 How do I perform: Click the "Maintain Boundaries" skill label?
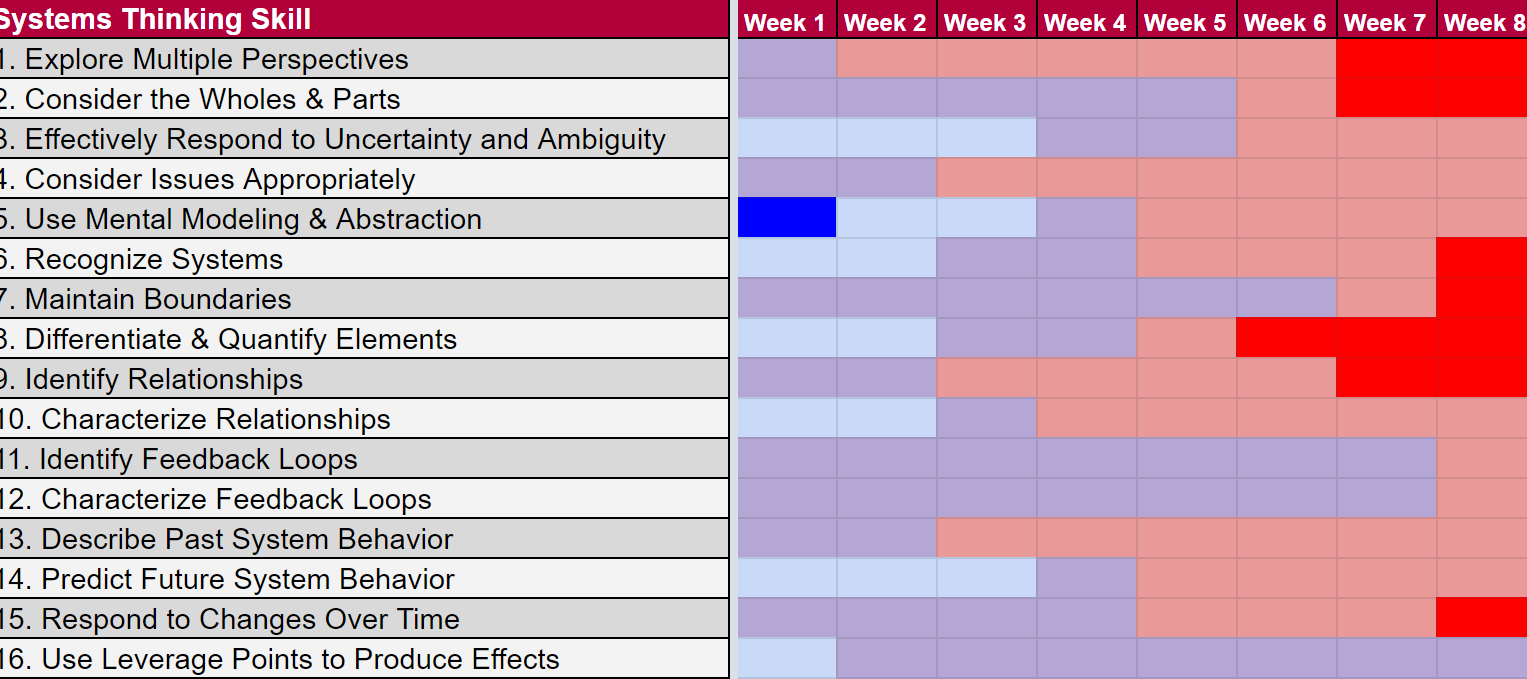point(158,299)
